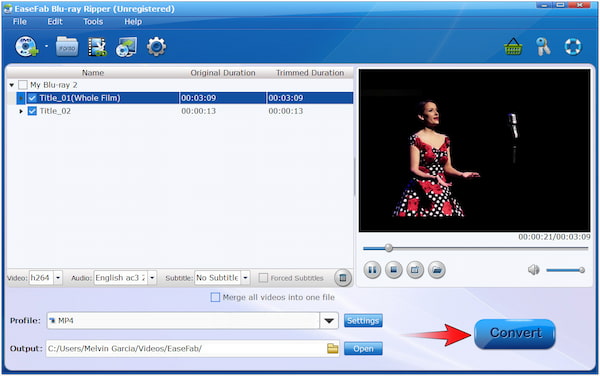Open the Profile MP4 dropdown arrow
The width and height of the screenshot is (600, 376).
point(329,321)
